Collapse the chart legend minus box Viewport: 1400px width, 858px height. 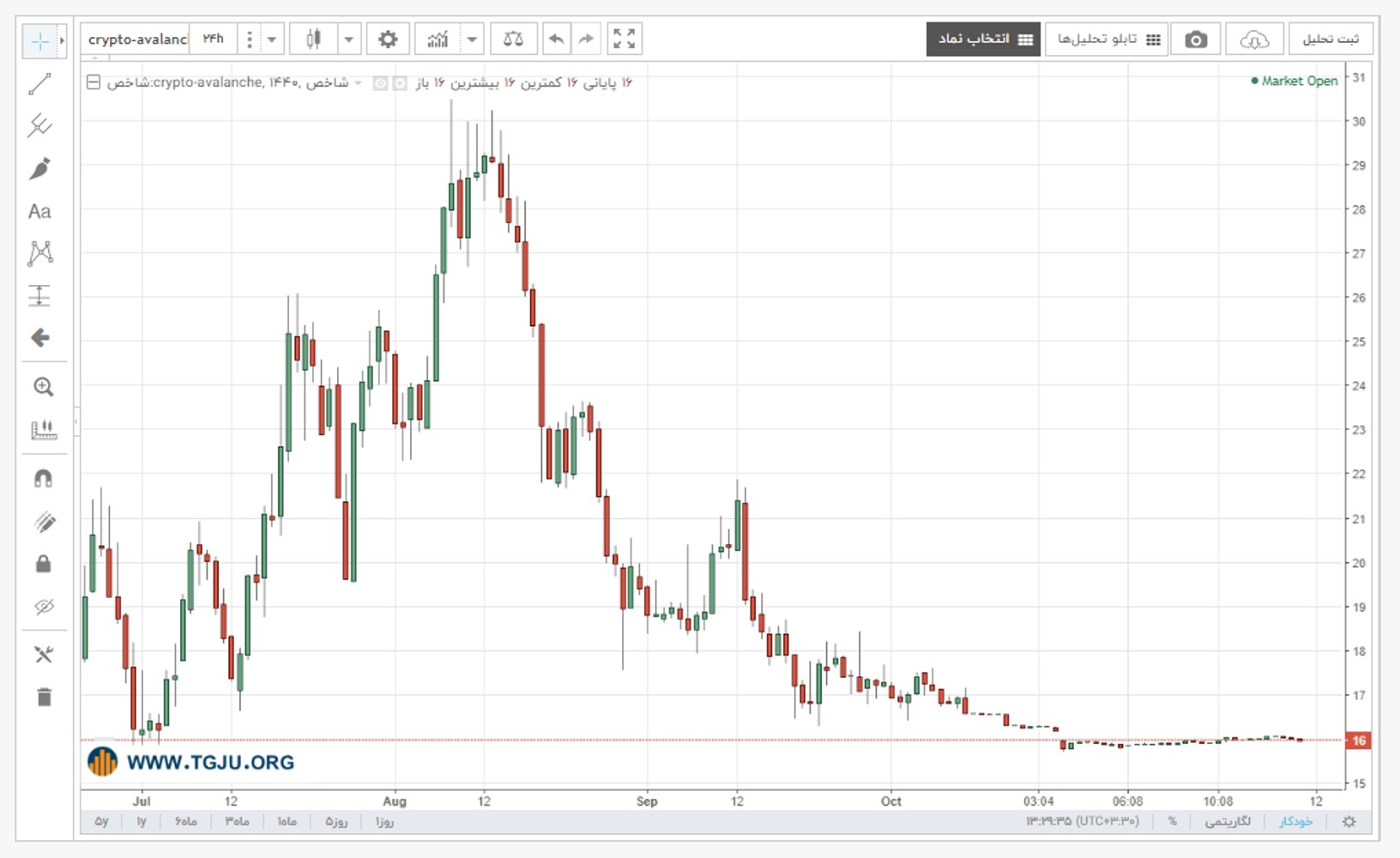tap(94, 82)
